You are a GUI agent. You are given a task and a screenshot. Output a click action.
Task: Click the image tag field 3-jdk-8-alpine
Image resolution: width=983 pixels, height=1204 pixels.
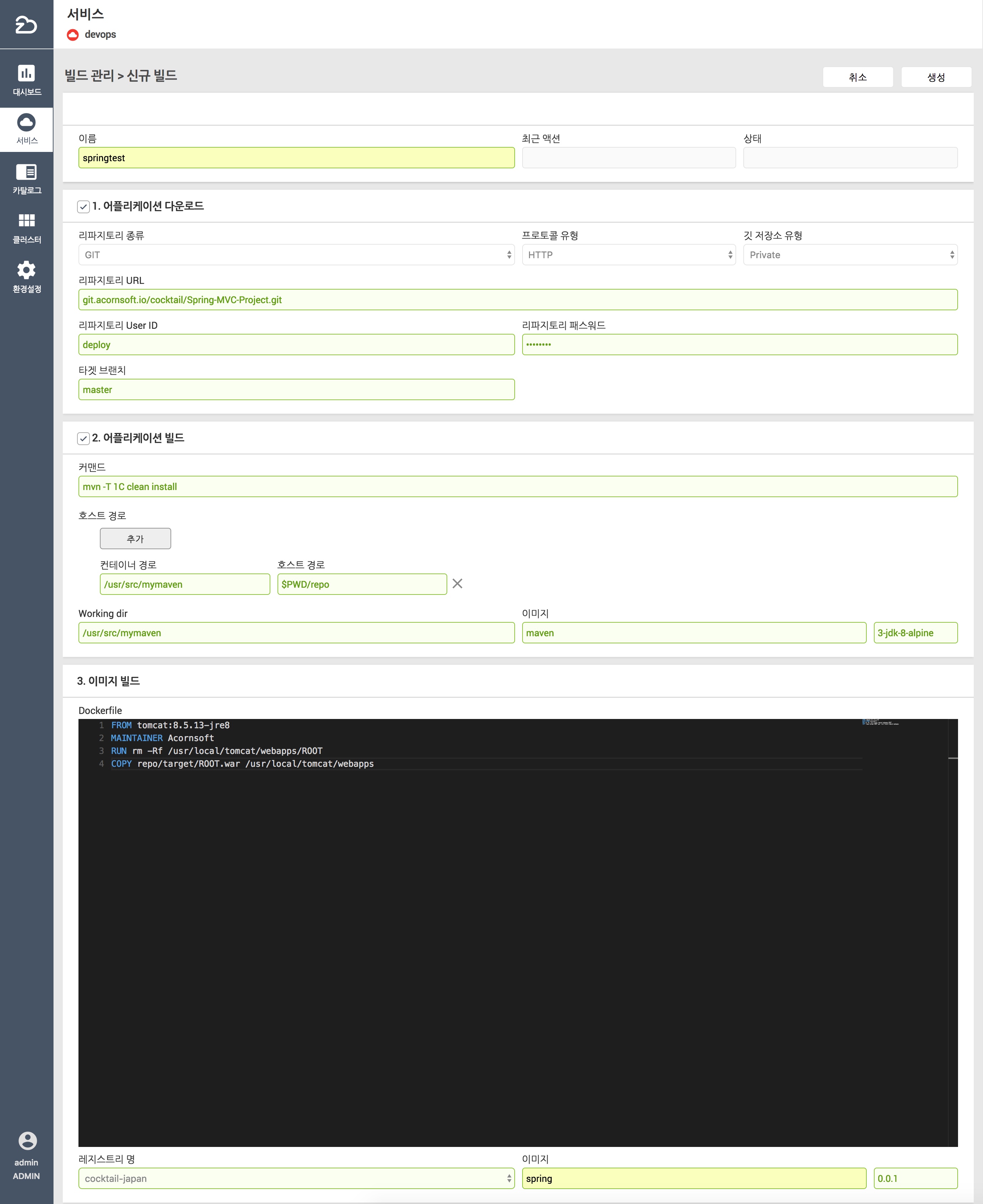click(915, 633)
